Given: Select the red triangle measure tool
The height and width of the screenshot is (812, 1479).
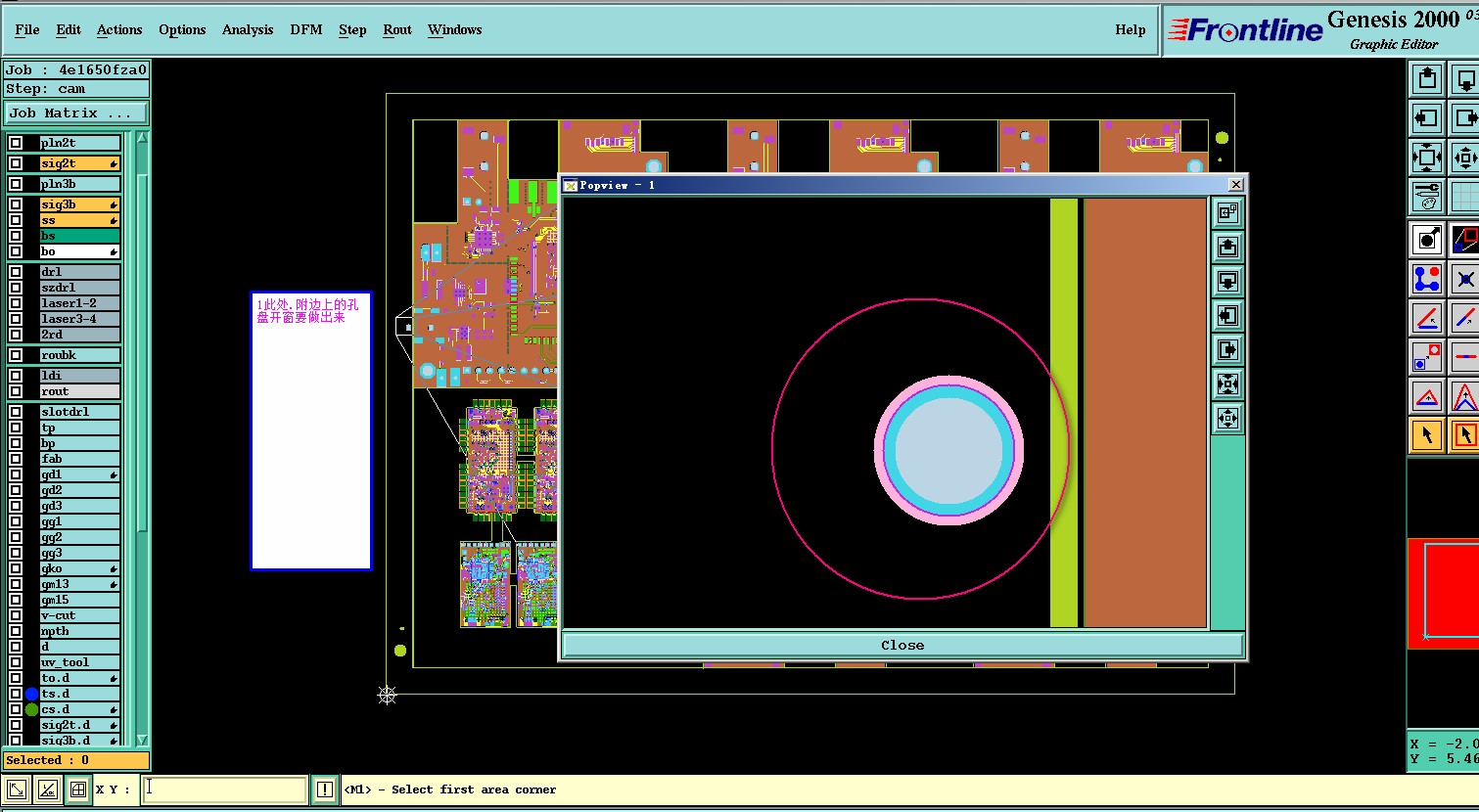Looking at the screenshot, I should pyautogui.click(x=1427, y=396).
